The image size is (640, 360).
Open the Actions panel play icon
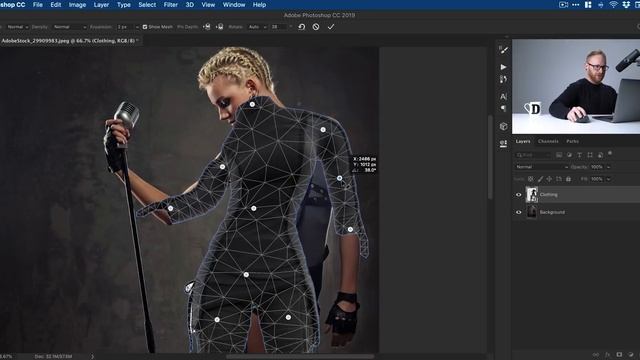click(x=504, y=67)
